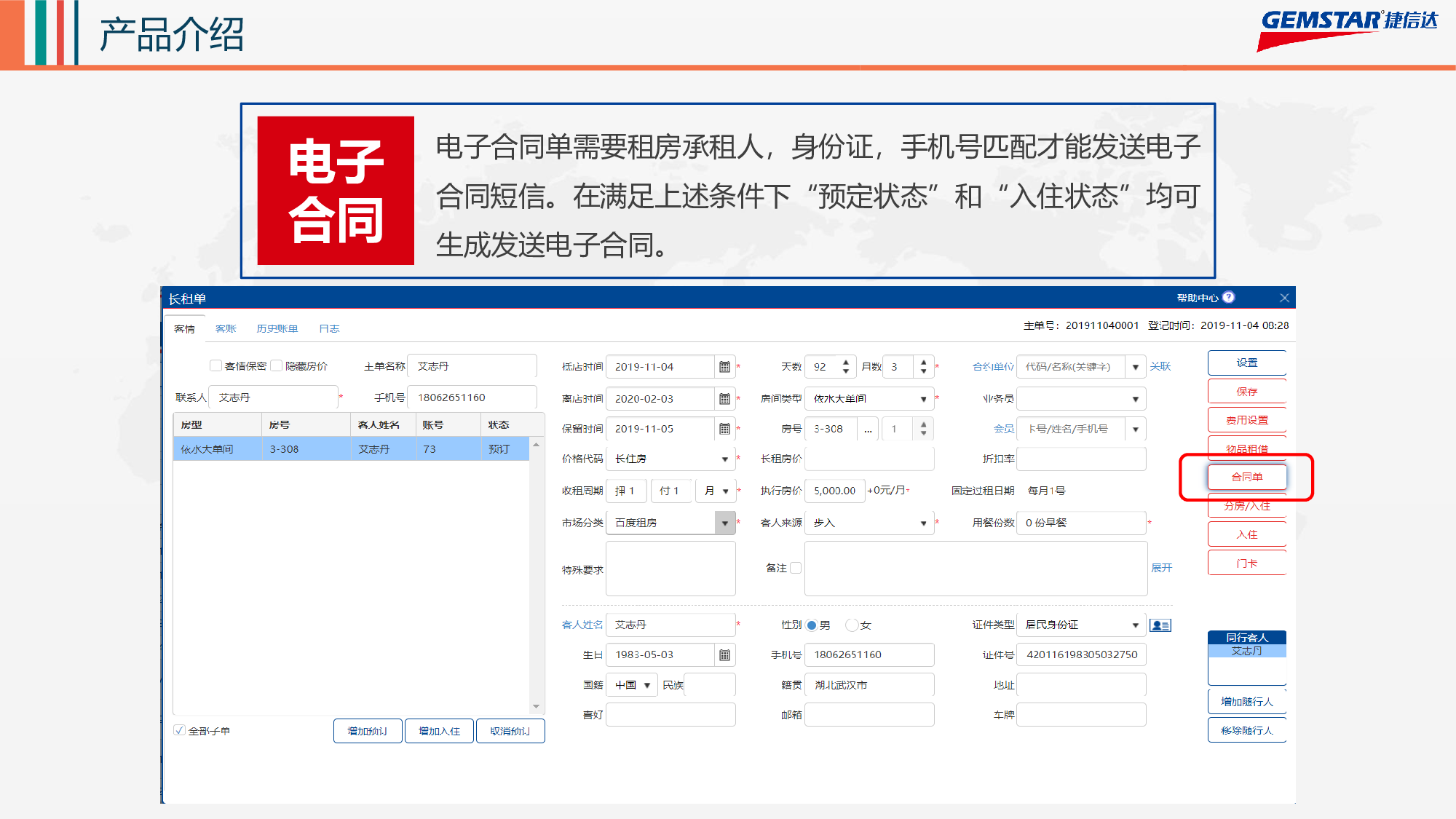Expand the 国籍 dropdown

(646, 685)
